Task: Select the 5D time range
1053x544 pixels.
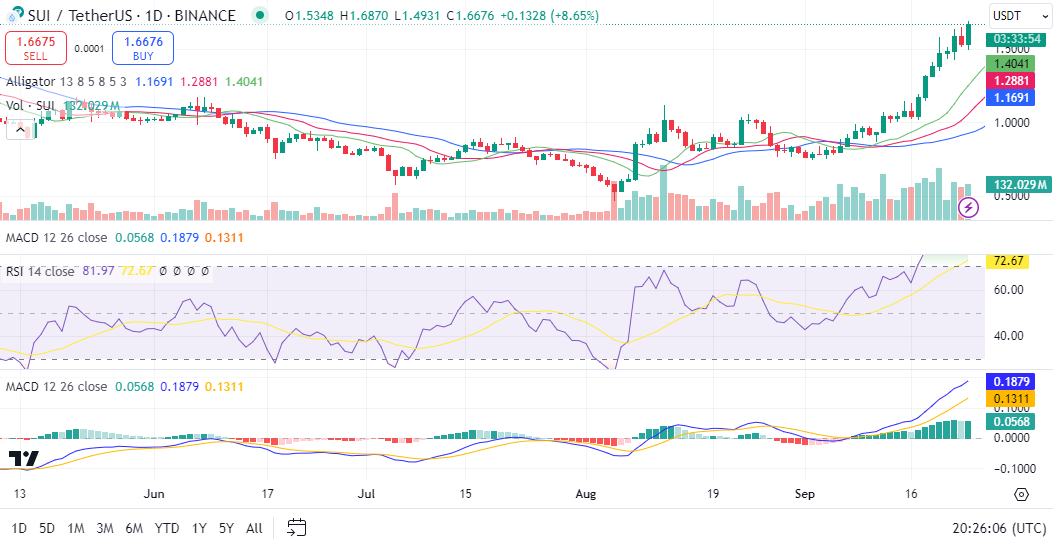Action: 46,528
